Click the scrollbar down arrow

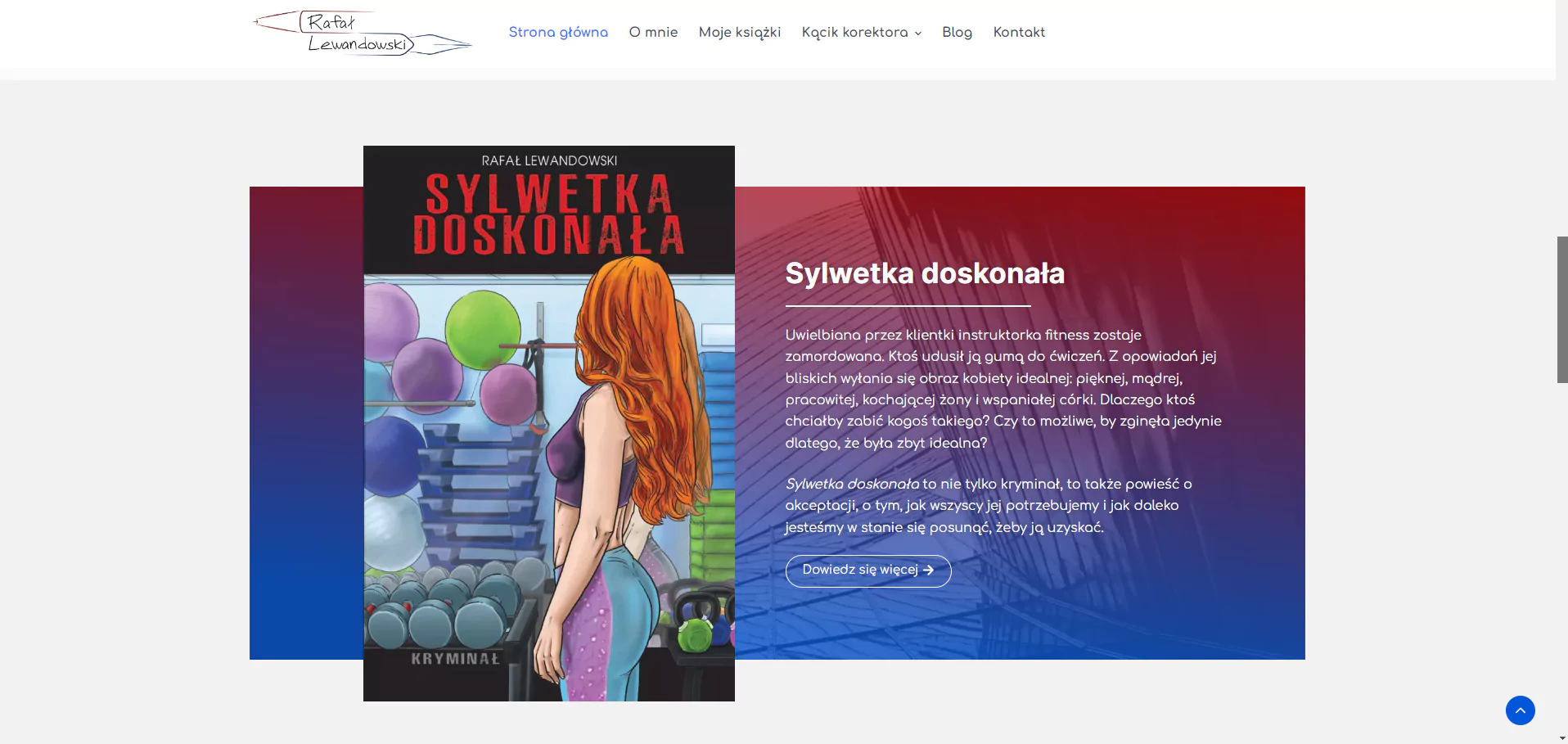point(1562,738)
